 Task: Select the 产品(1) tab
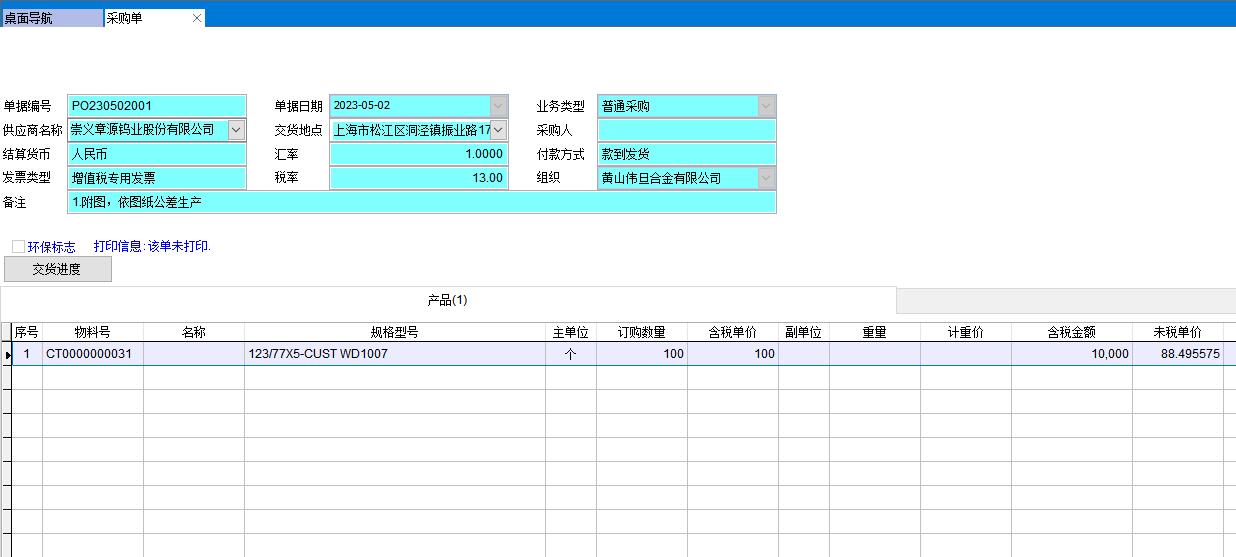[x=447, y=300]
